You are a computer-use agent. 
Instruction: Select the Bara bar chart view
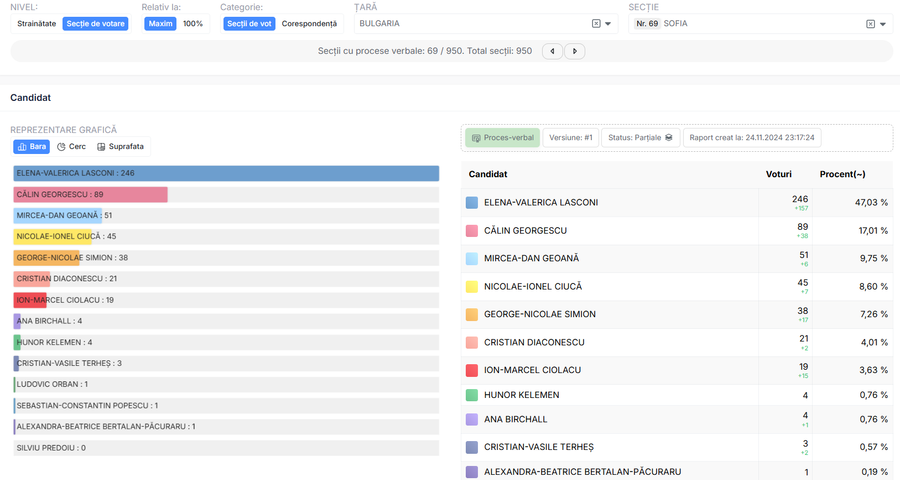point(32,146)
